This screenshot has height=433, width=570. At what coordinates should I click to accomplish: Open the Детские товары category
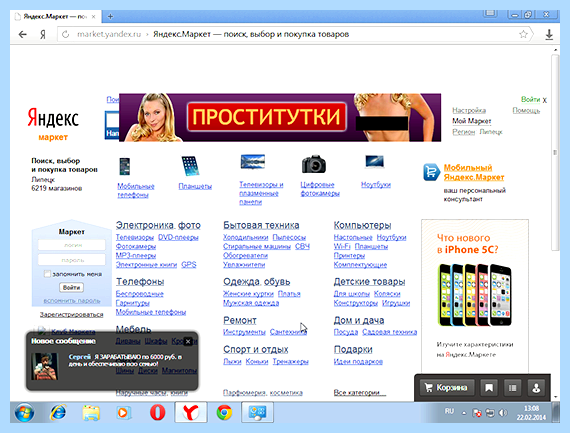[x=369, y=282]
